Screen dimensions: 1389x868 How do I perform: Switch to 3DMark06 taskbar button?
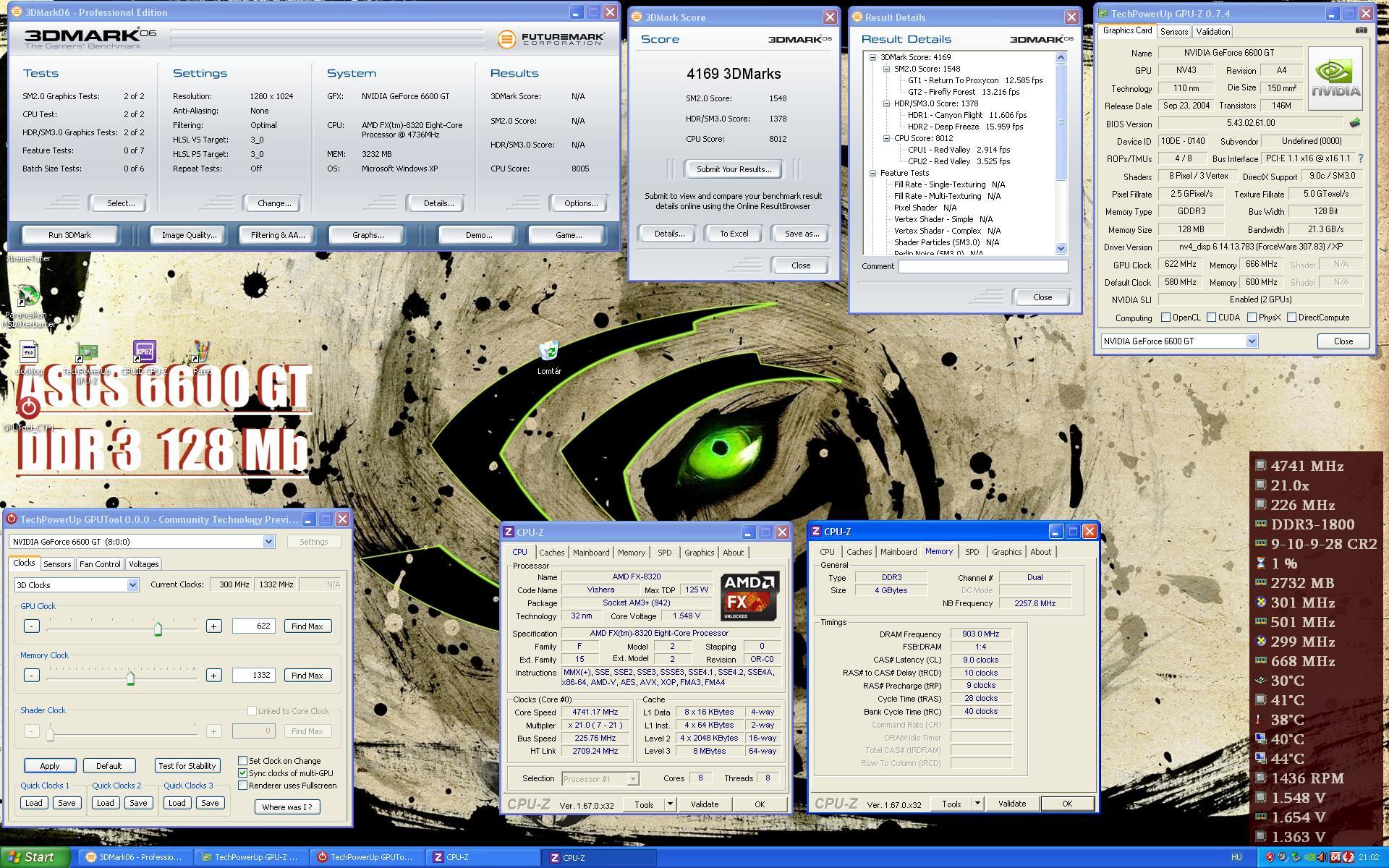[135, 857]
